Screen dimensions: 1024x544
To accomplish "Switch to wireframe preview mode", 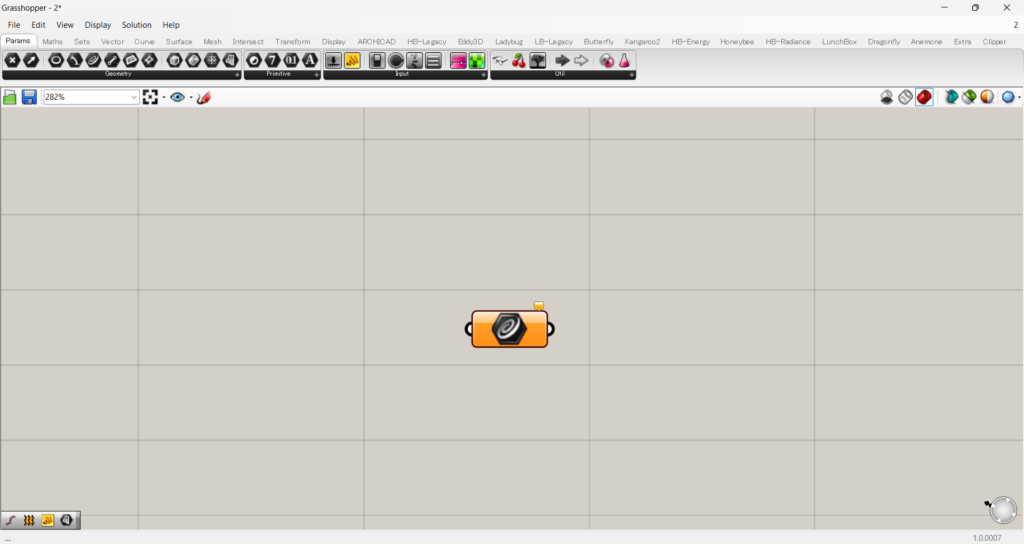I will click(905, 97).
